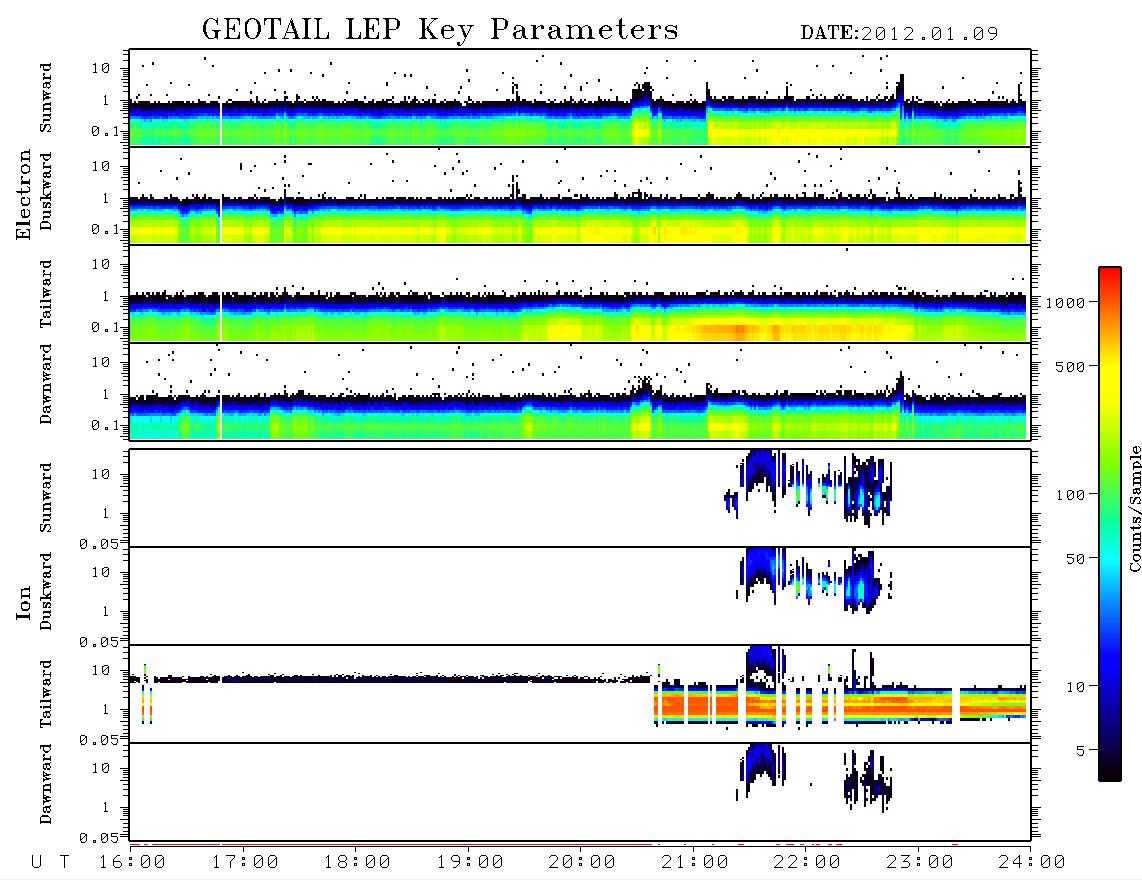The image size is (1142, 880).
Task: Click the vertical 'Electron' group label
Action: tap(24, 195)
